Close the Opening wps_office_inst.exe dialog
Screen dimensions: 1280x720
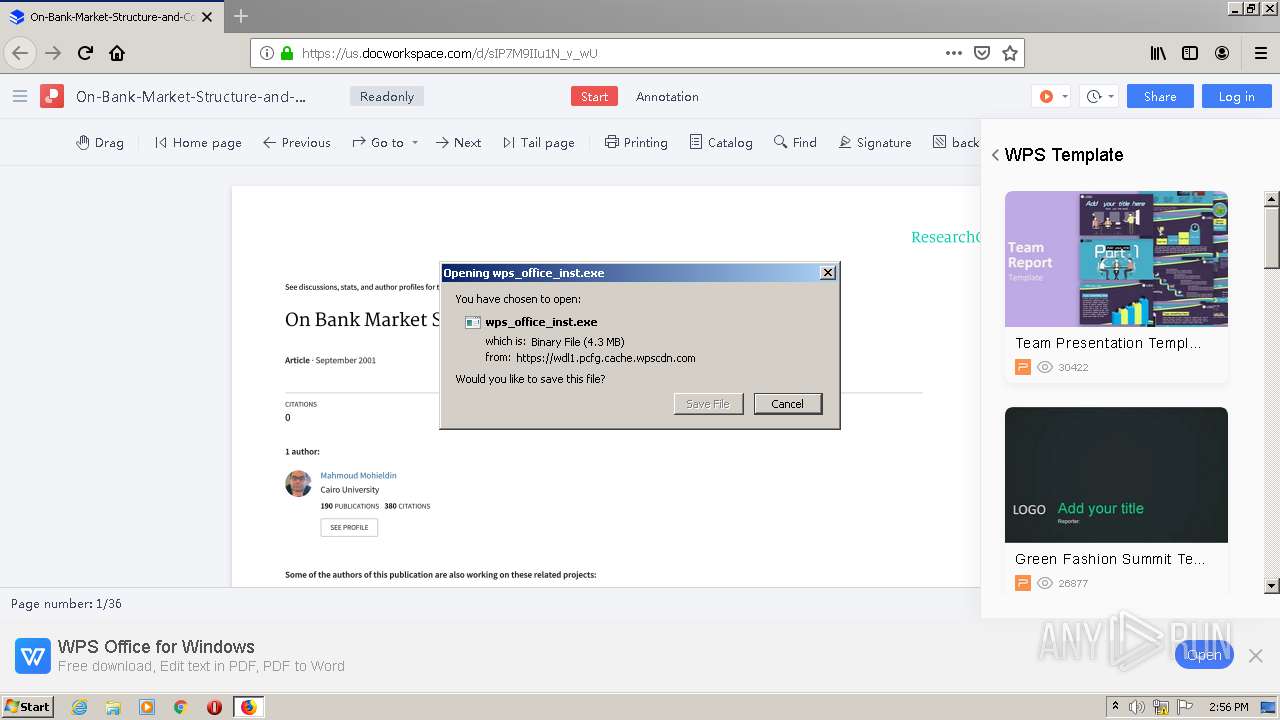[x=827, y=273]
